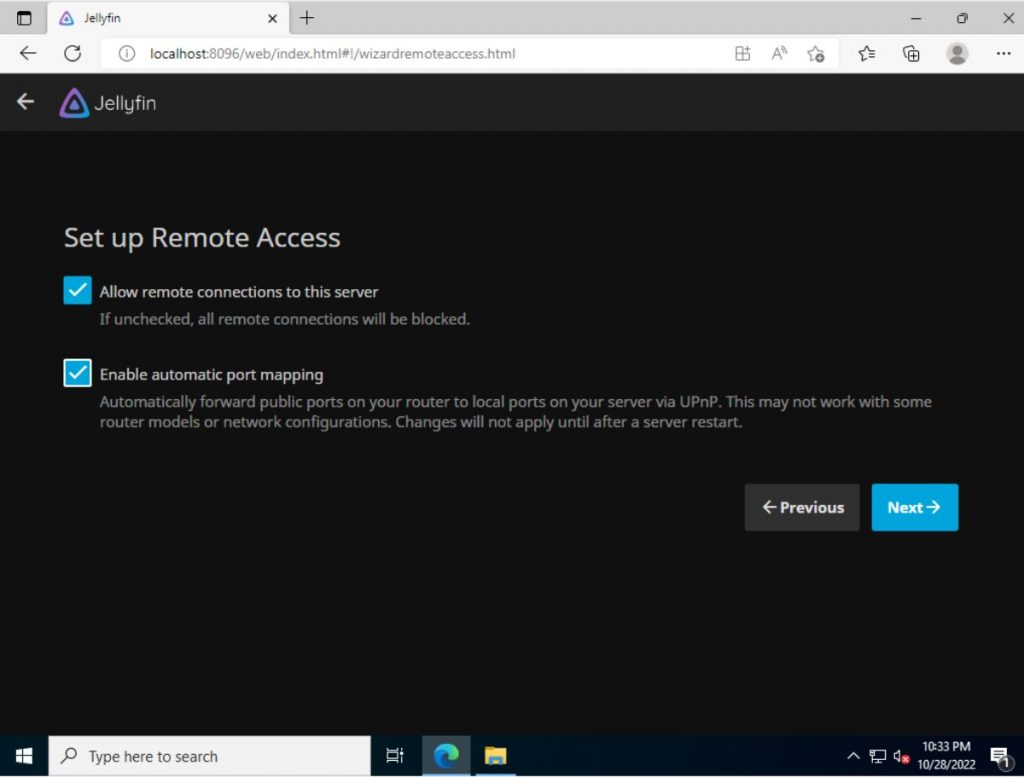This screenshot has height=777, width=1024.
Task: Click the Next button
Action: 914,507
